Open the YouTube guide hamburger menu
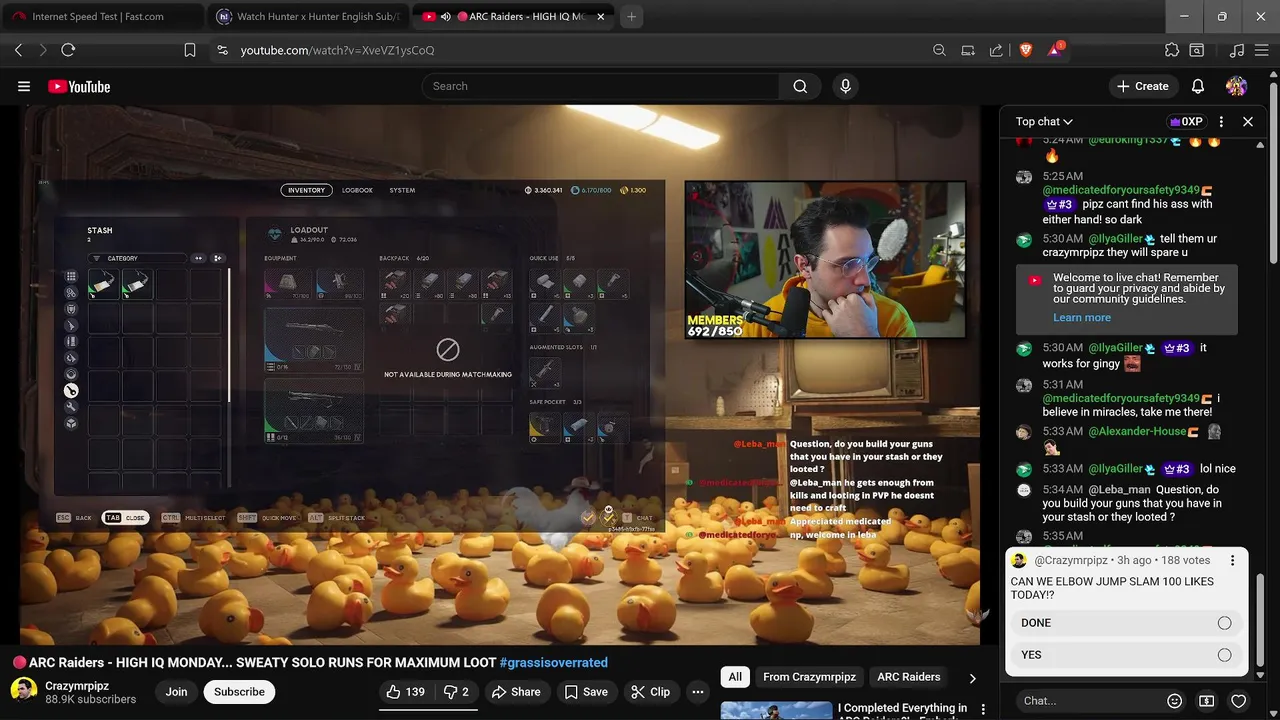1280x720 pixels. coord(24,86)
